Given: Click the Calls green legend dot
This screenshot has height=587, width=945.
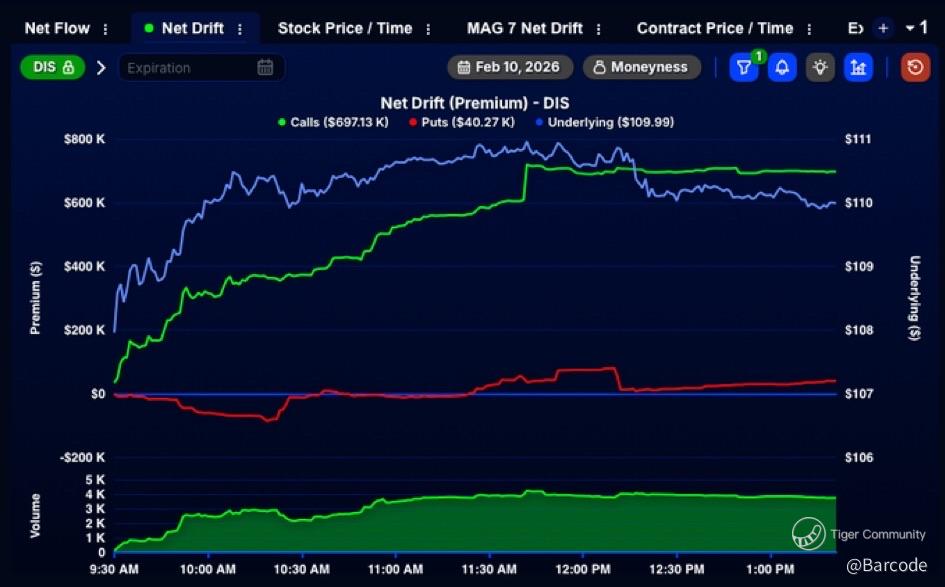Looking at the screenshot, I should (x=281, y=122).
